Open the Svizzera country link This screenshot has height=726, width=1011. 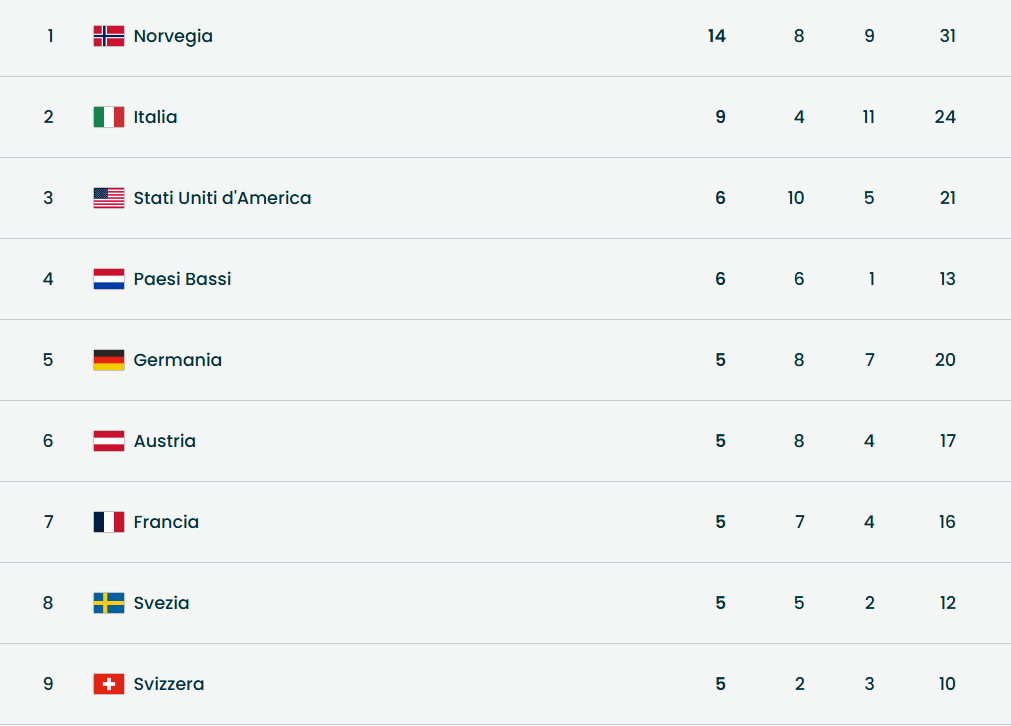169,684
